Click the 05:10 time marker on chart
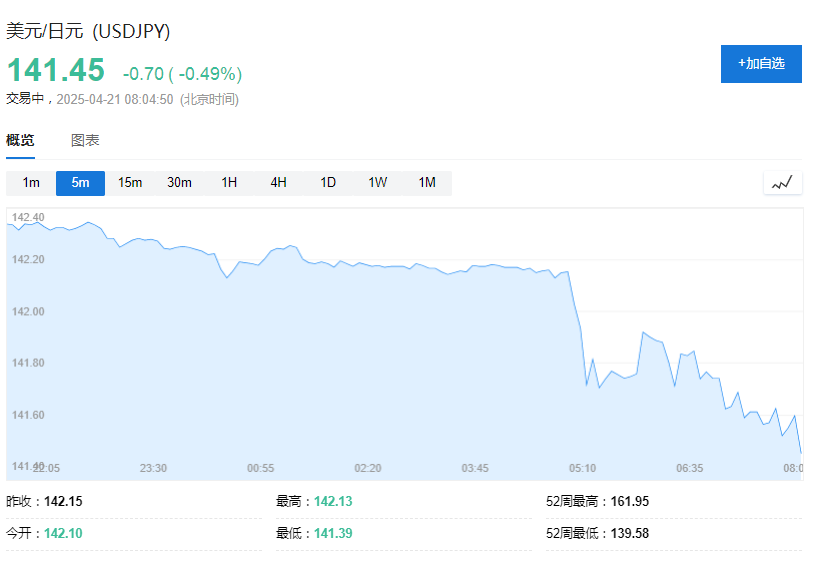The image size is (817, 569). point(582,468)
